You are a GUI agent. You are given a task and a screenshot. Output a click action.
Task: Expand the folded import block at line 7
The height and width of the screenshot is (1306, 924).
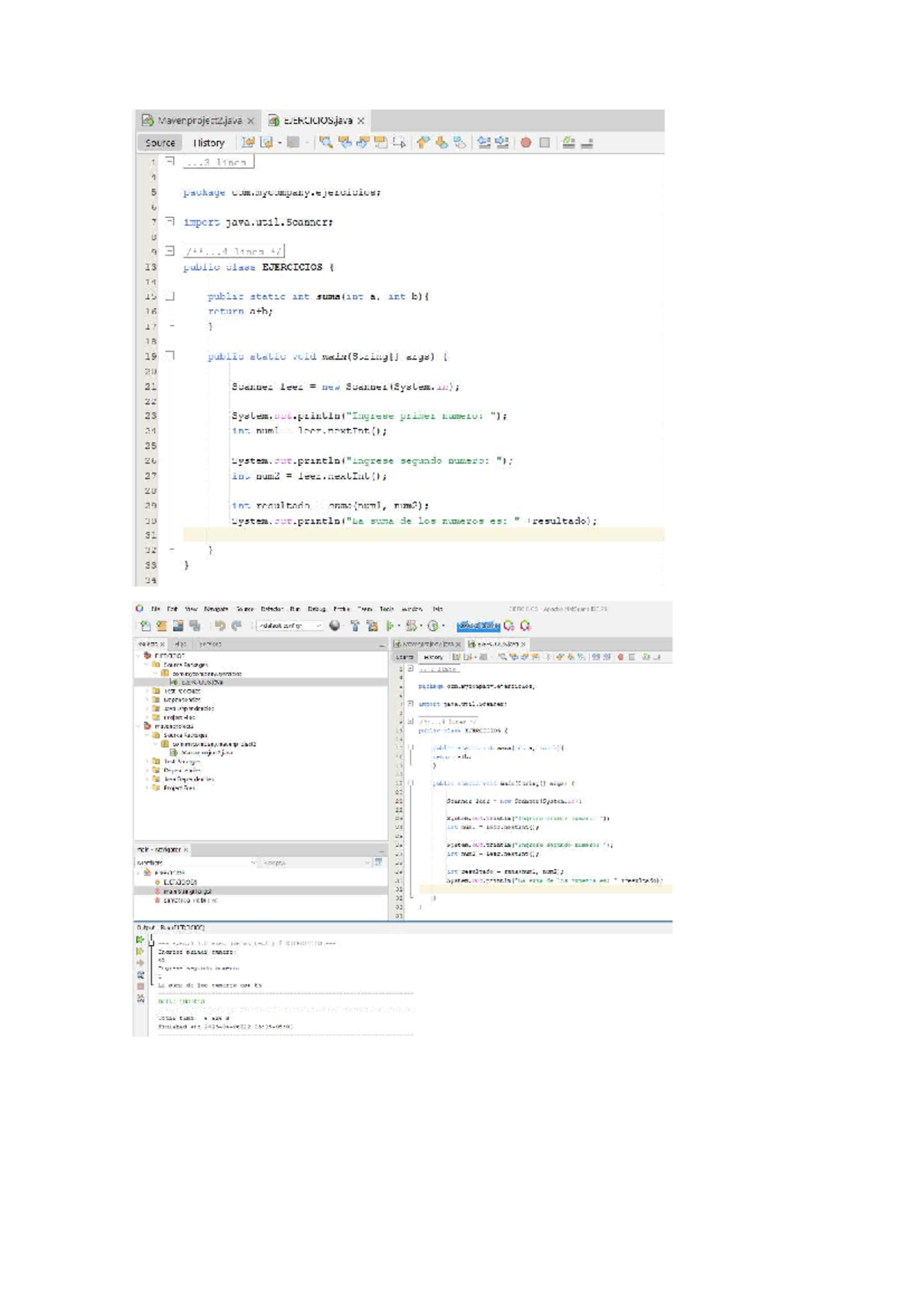point(169,221)
